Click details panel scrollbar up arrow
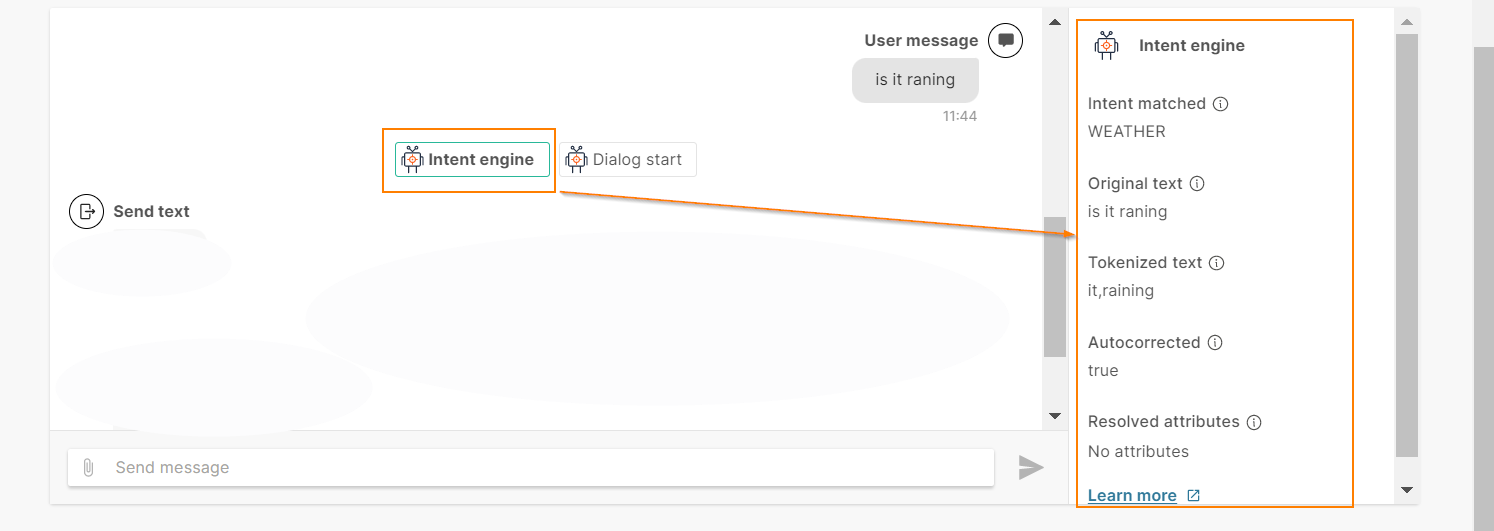The height and width of the screenshot is (531, 1494). pyautogui.click(x=1407, y=21)
